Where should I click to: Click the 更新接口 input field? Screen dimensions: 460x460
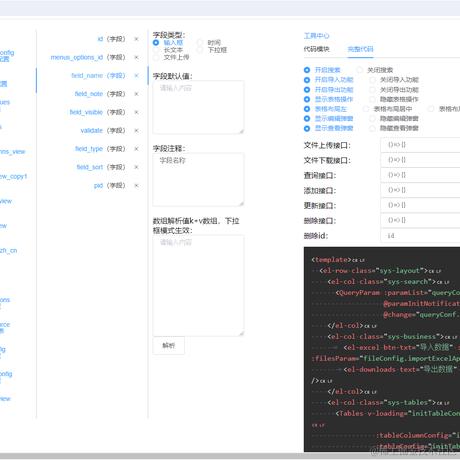[x=420, y=205]
